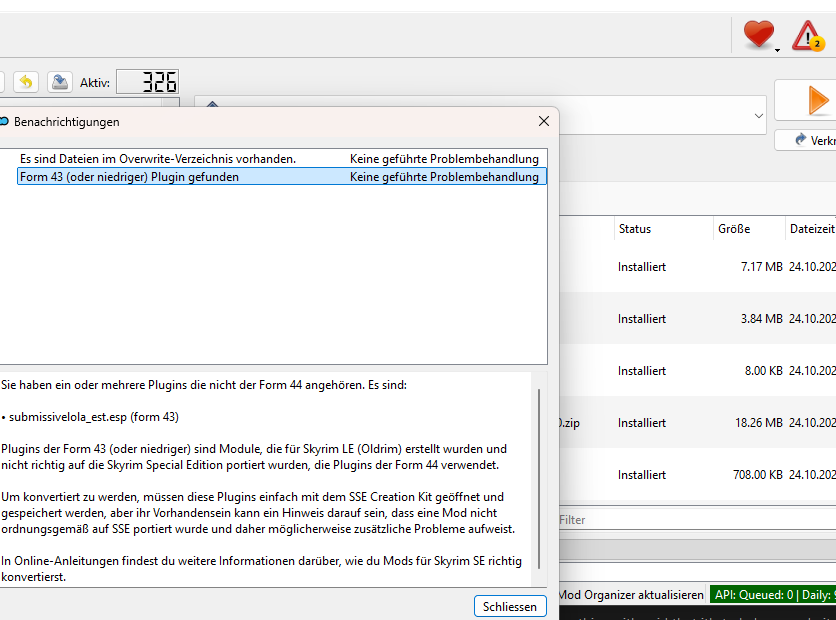Click the Aktiv mod counter display

(148, 82)
